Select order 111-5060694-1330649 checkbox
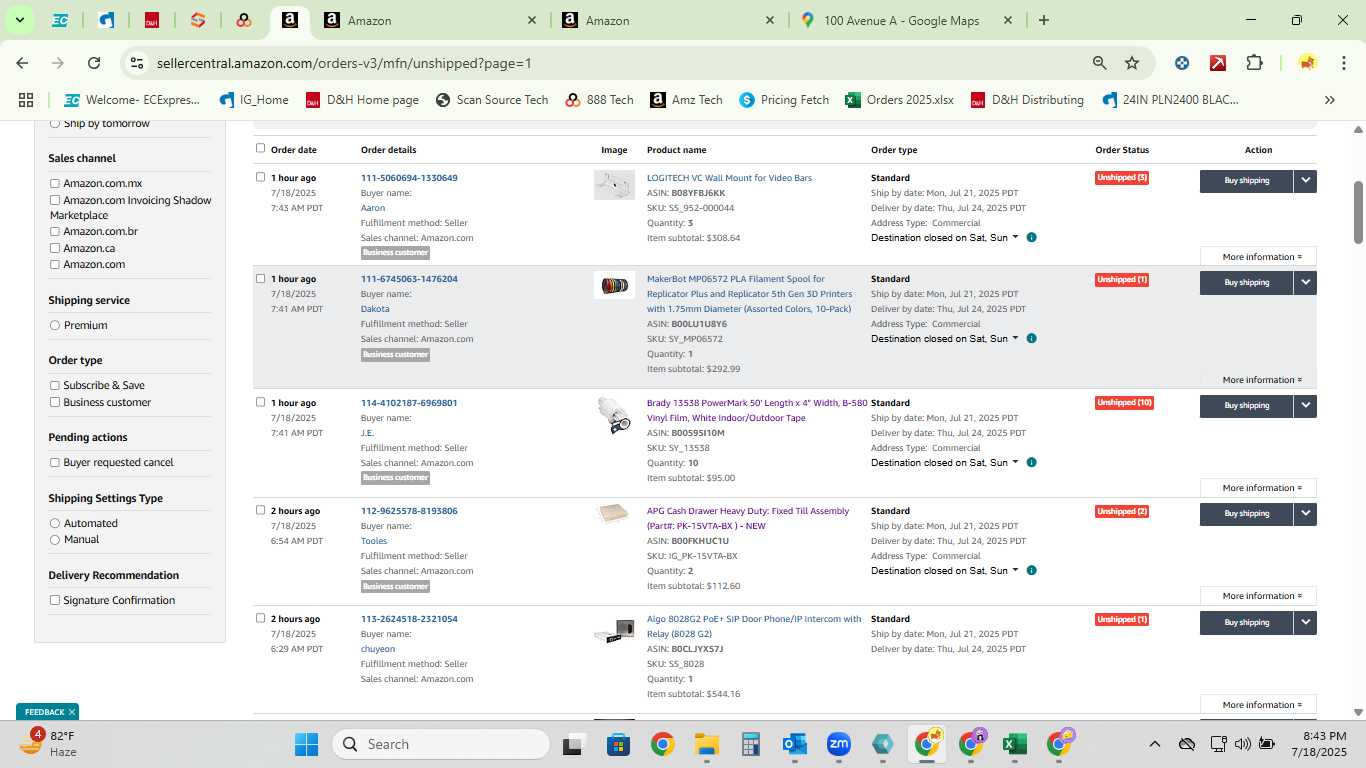 (x=260, y=177)
